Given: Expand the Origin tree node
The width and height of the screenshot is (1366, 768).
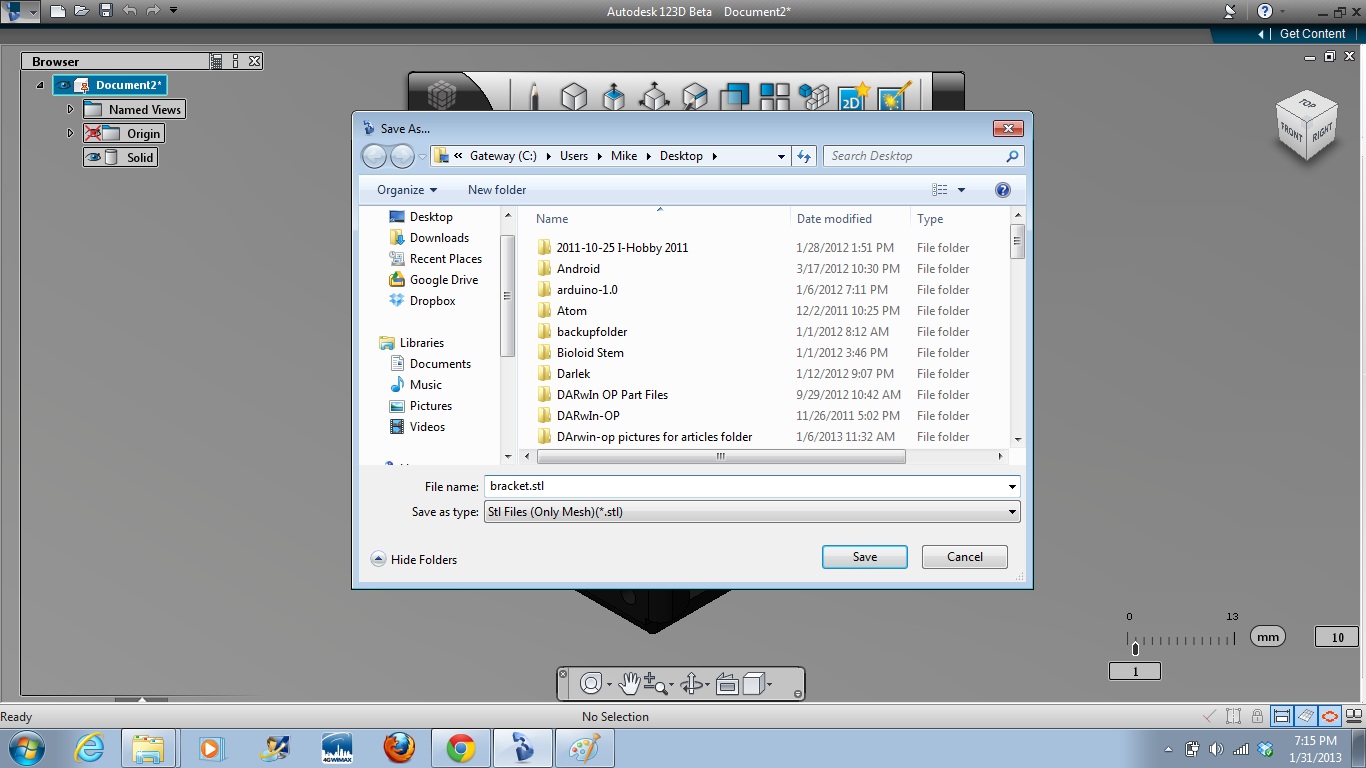Looking at the screenshot, I should point(70,133).
